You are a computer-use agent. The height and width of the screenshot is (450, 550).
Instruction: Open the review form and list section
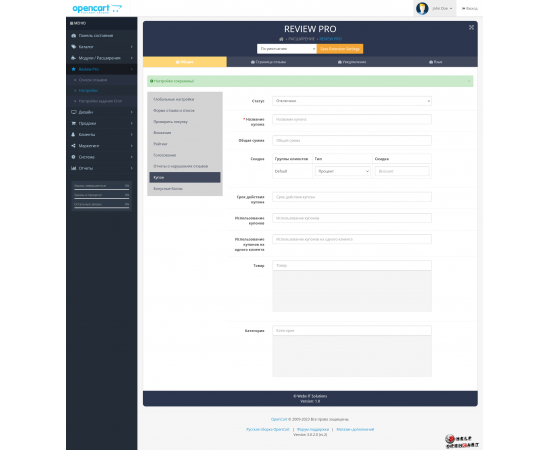point(185,110)
